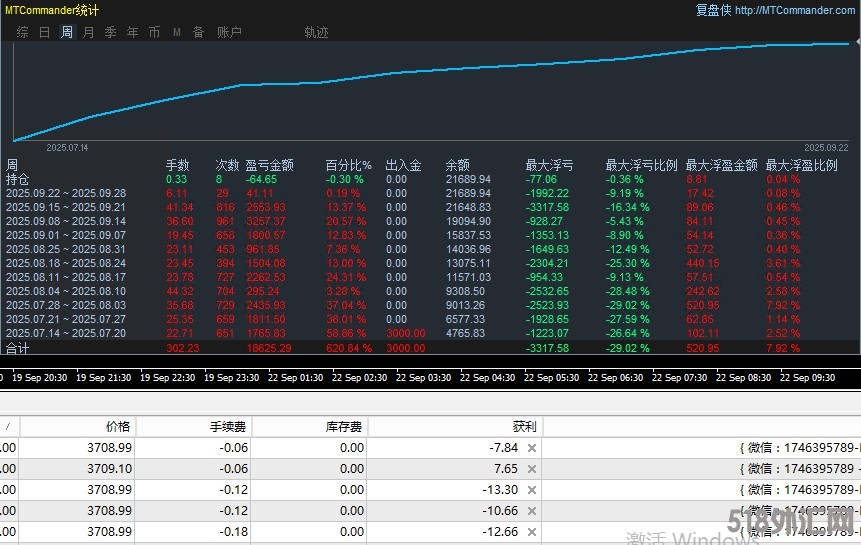Click X beside the -12.66 profit order
The height and width of the screenshot is (545, 861).
pyautogui.click(x=532, y=532)
